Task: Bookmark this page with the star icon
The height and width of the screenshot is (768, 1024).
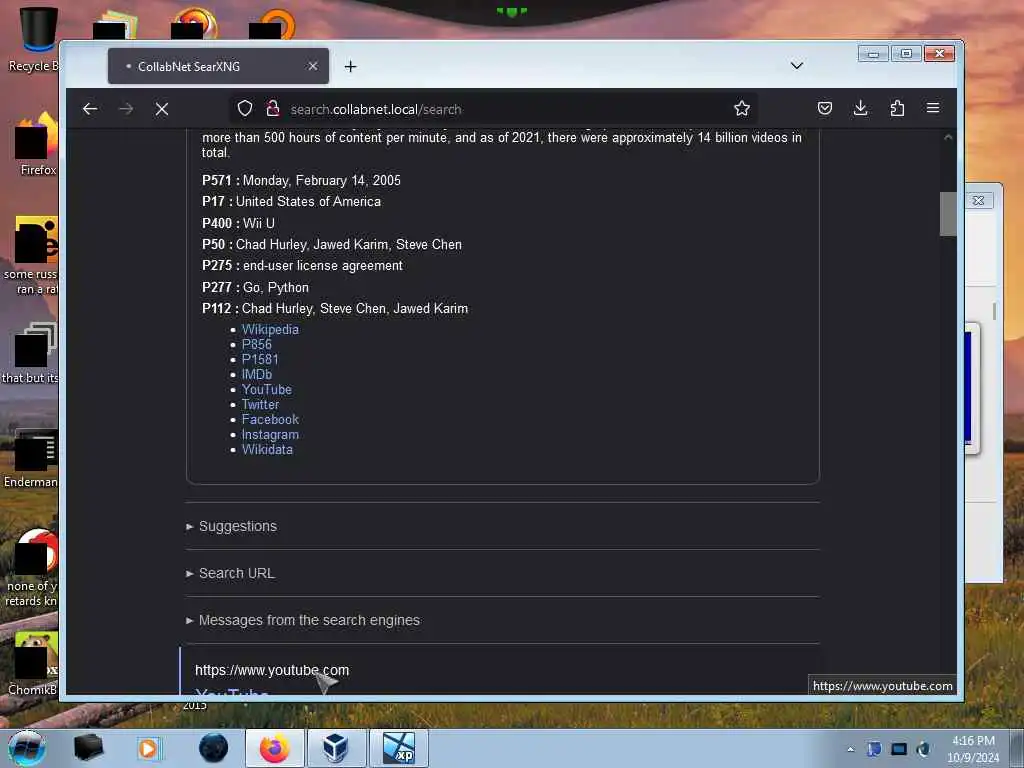Action: (742, 108)
